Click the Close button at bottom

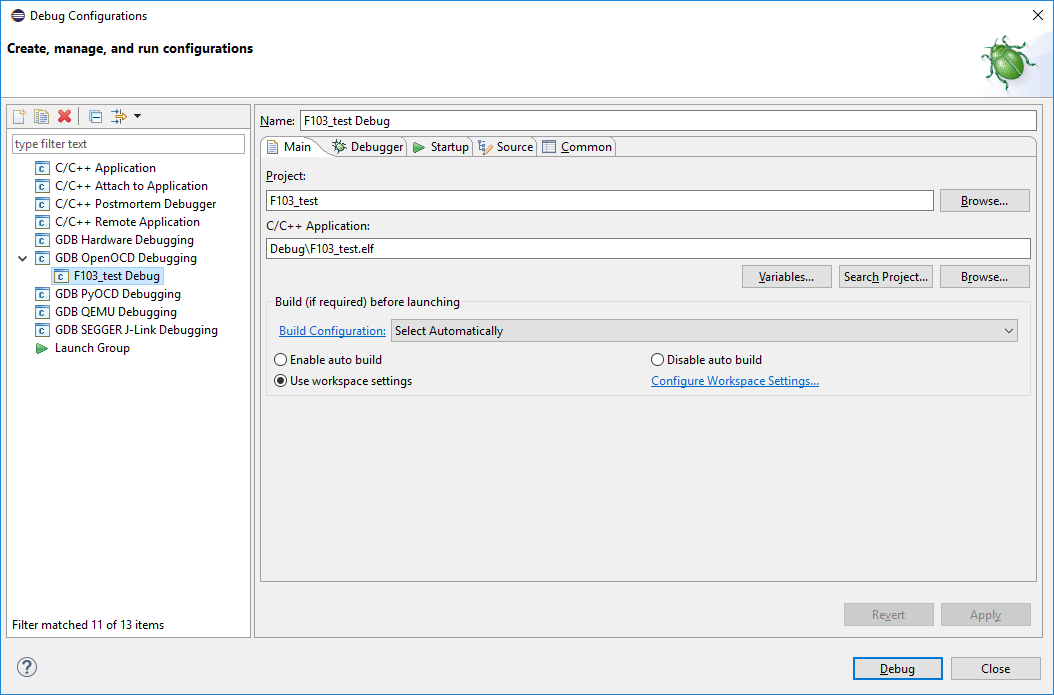[x=996, y=669]
